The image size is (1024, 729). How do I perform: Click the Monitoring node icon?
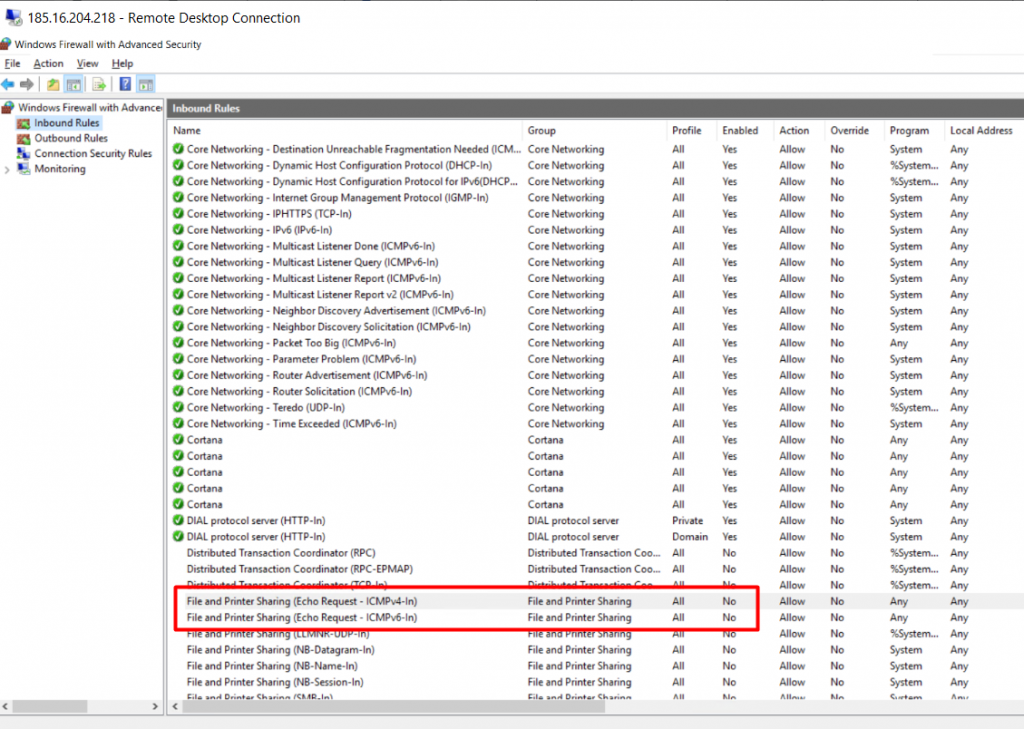pos(25,168)
